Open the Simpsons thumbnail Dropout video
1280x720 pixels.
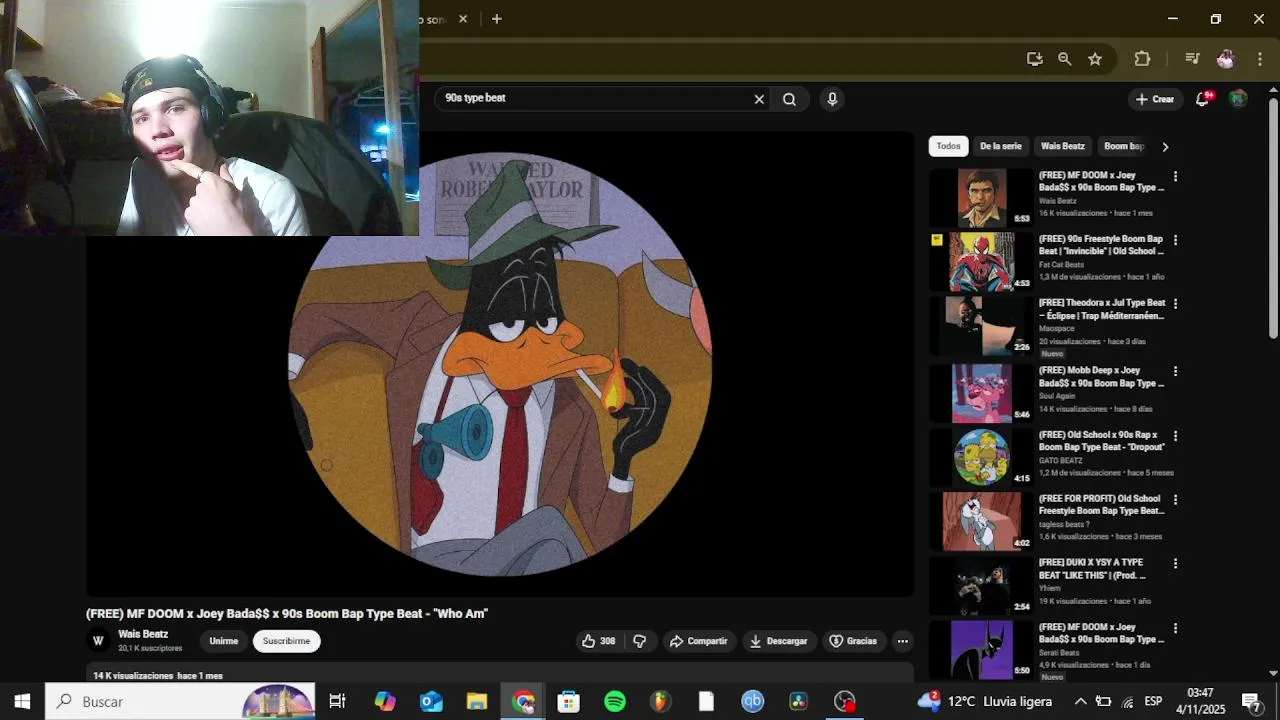point(981,457)
